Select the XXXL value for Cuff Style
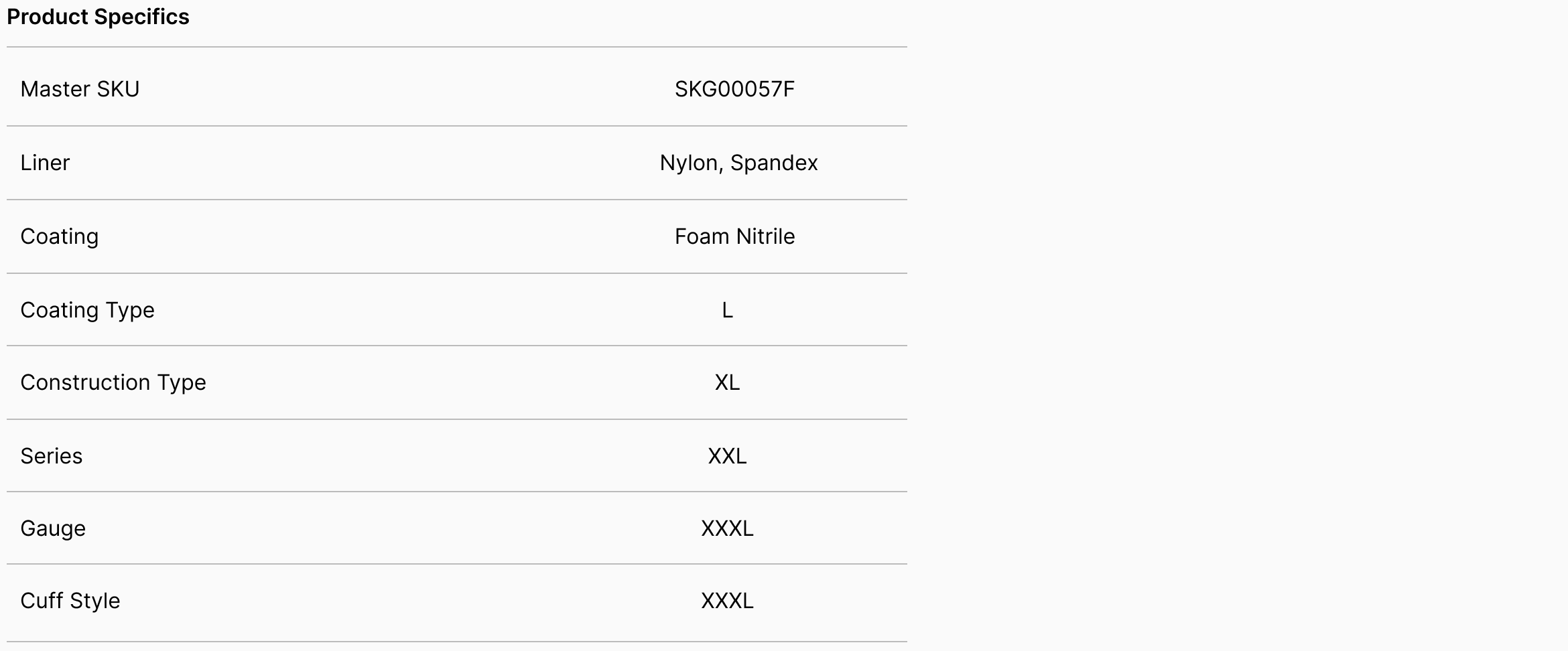The width and height of the screenshot is (1568, 651). tap(727, 601)
